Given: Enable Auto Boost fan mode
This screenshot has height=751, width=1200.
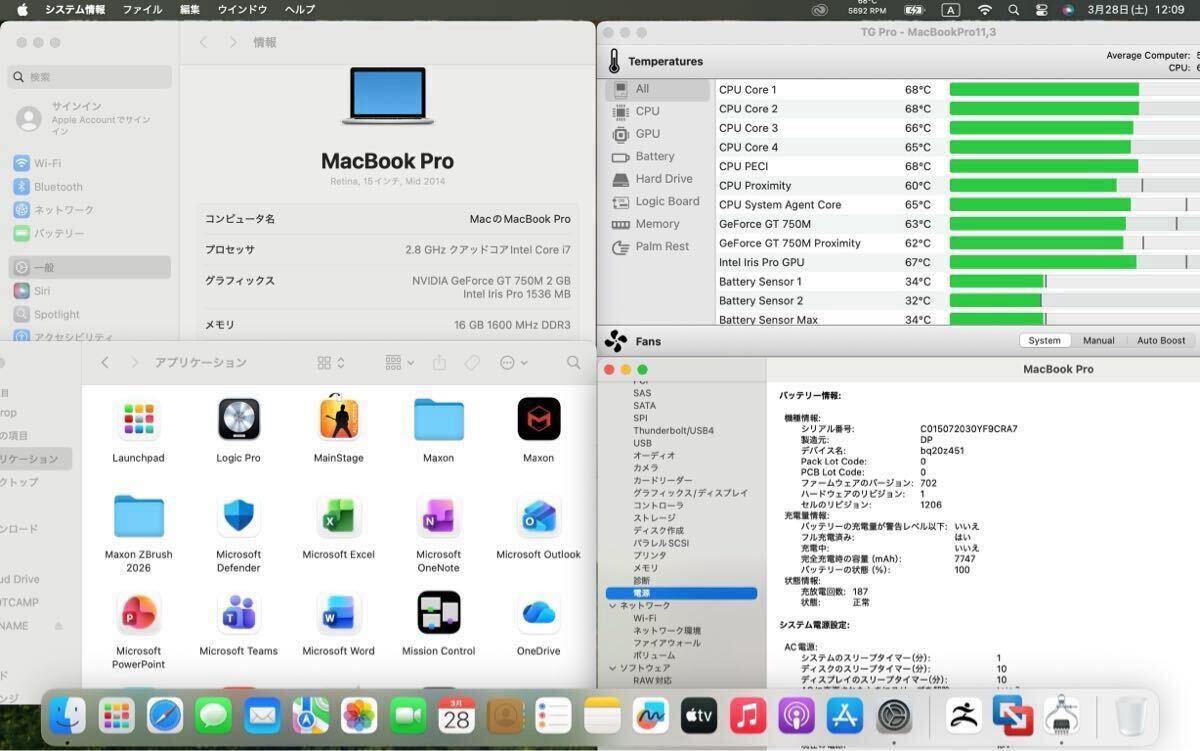Looking at the screenshot, I should click(1160, 341).
